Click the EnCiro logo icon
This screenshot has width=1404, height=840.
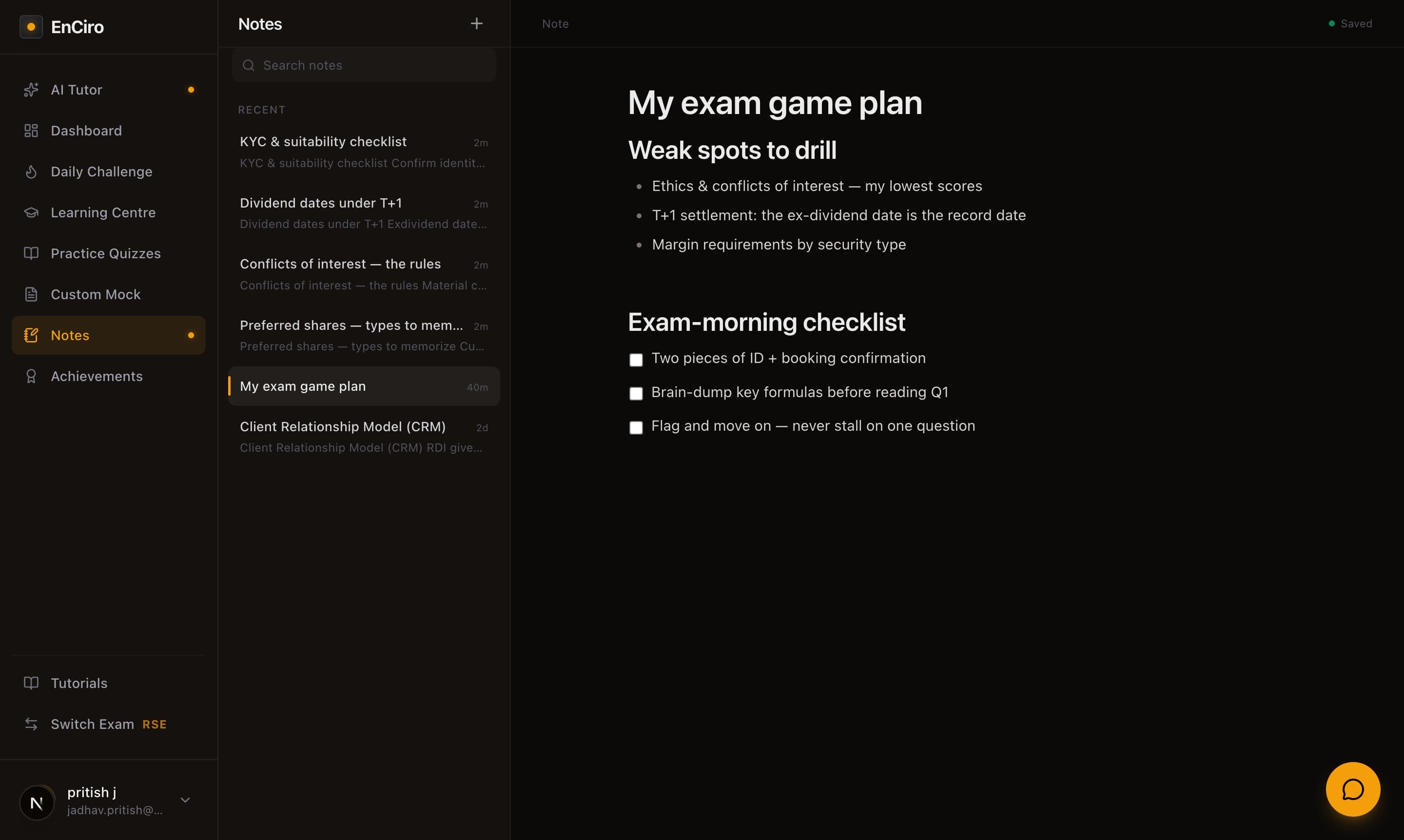(31, 27)
